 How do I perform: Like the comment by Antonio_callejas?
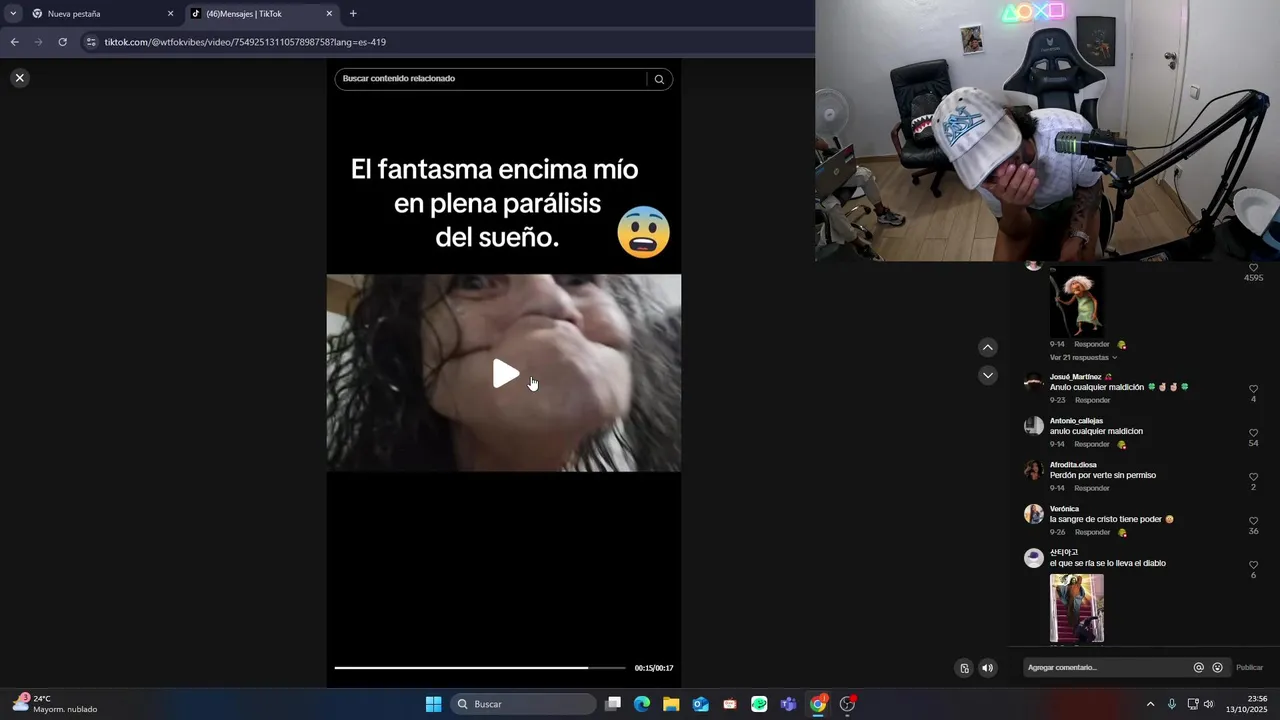click(x=1253, y=433)
